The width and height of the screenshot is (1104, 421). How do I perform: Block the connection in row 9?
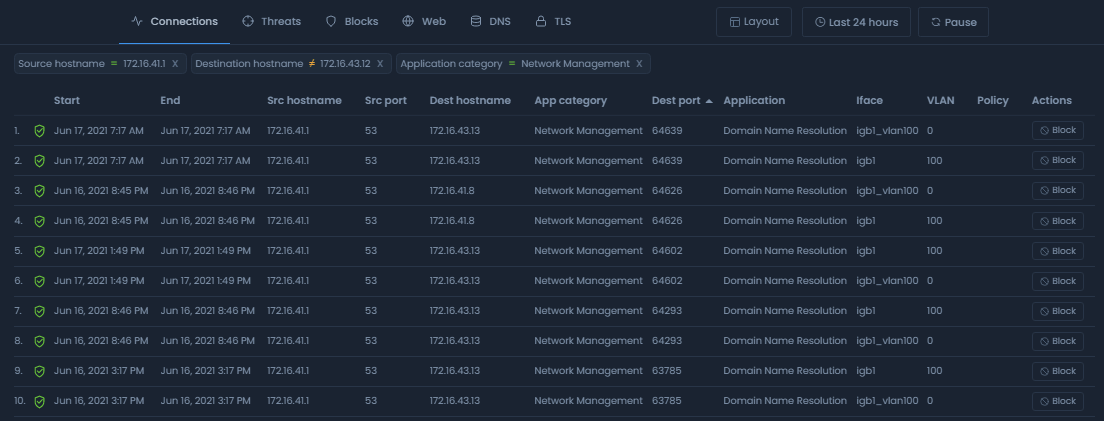click(1058, 371)
